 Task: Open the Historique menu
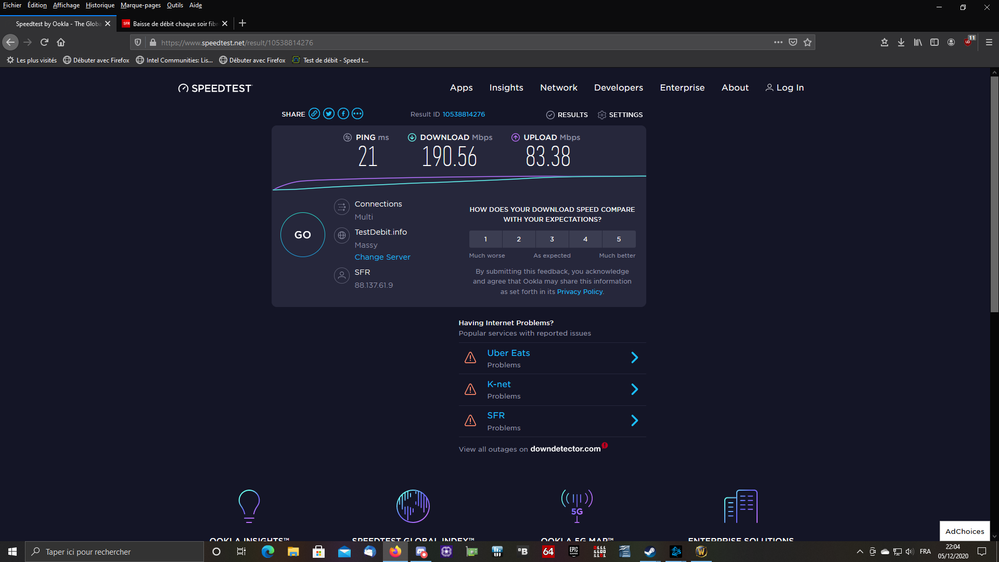(100, 5)
